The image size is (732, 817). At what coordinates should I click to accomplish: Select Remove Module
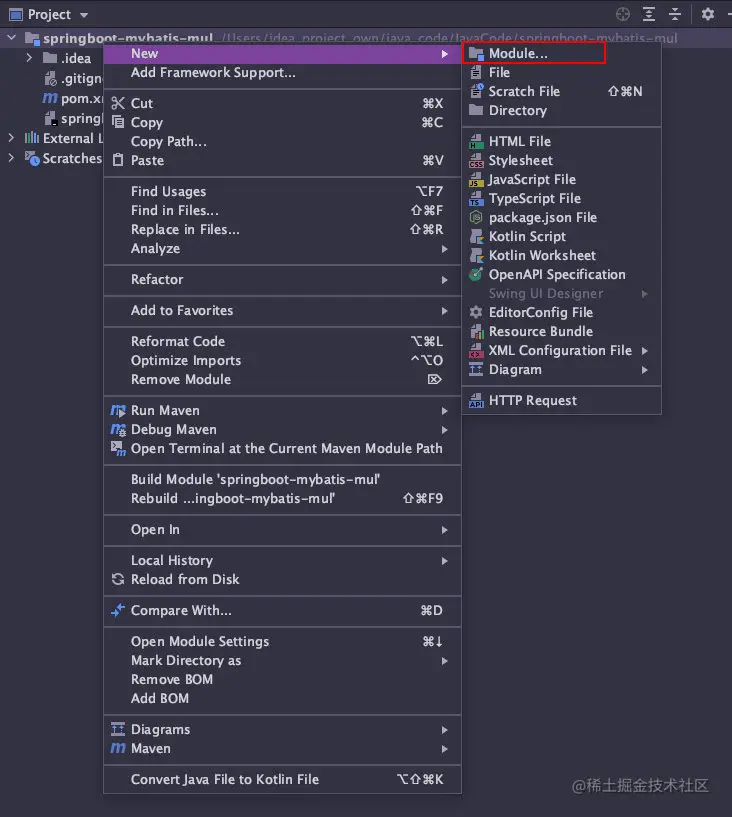tap(282, 379)
